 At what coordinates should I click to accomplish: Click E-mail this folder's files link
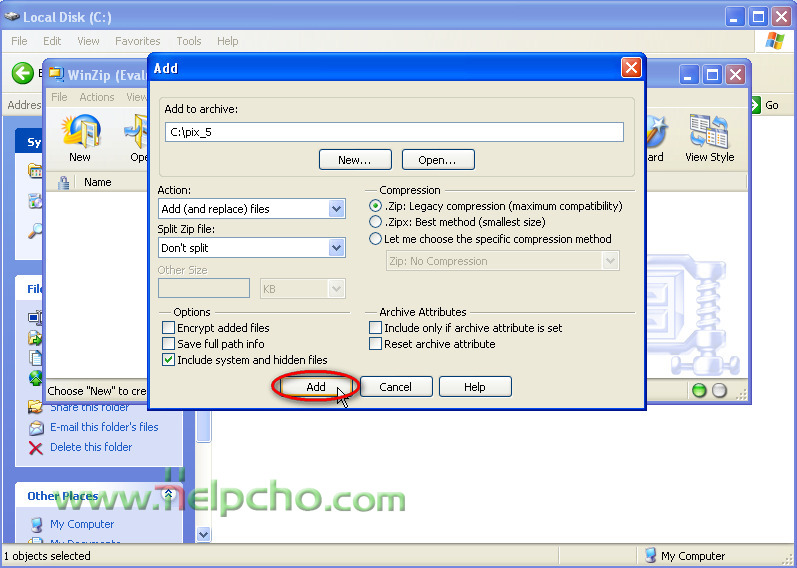tap(104, 427)
